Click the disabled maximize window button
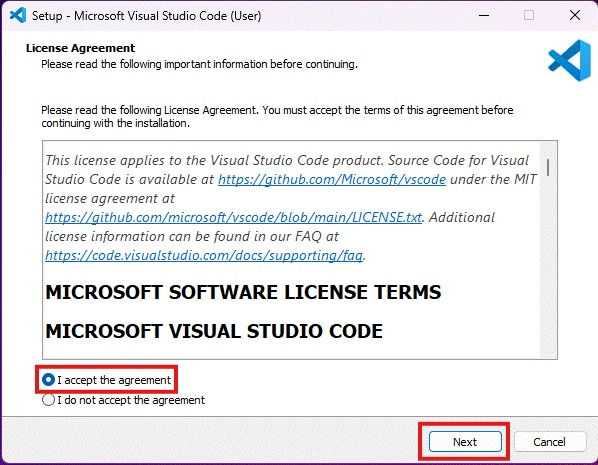The image size is (598, 465). pyautogui.click(x=529, y=15)
